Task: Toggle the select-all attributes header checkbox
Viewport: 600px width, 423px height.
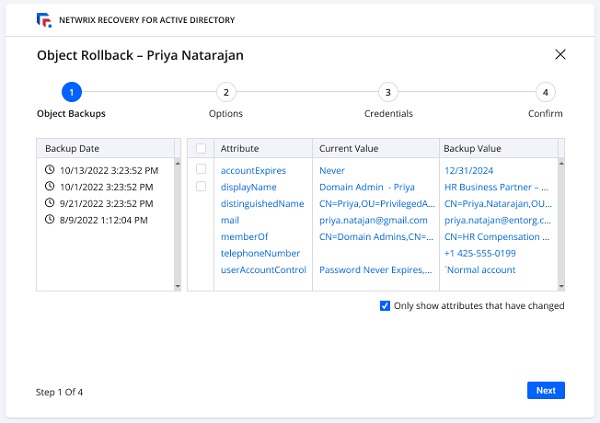Action: [x=201, y=148]
